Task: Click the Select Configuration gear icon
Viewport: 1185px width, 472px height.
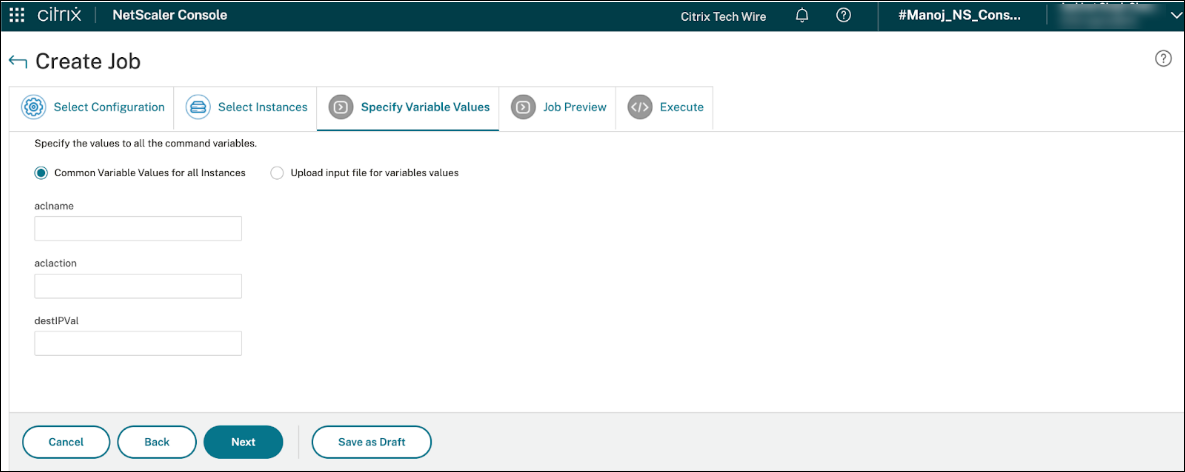Action: [34, 107]
